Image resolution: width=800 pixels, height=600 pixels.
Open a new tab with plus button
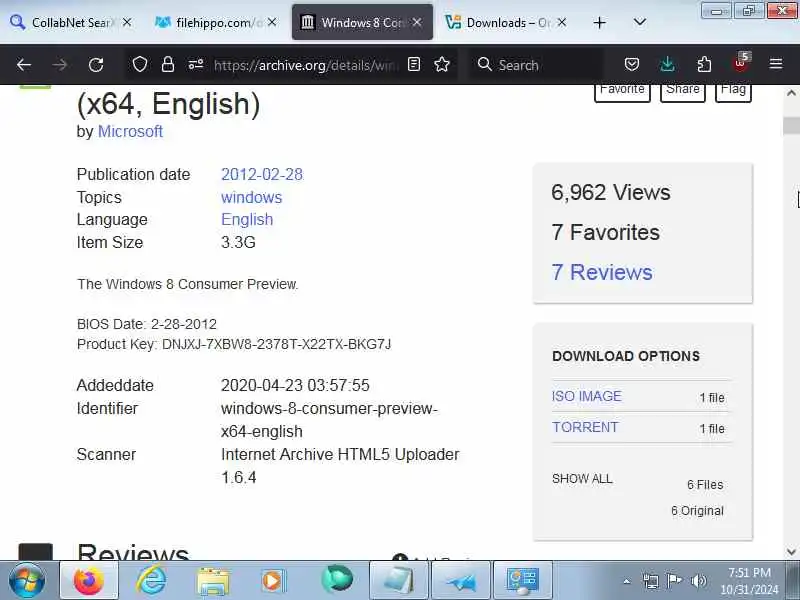tap(600, 23)
